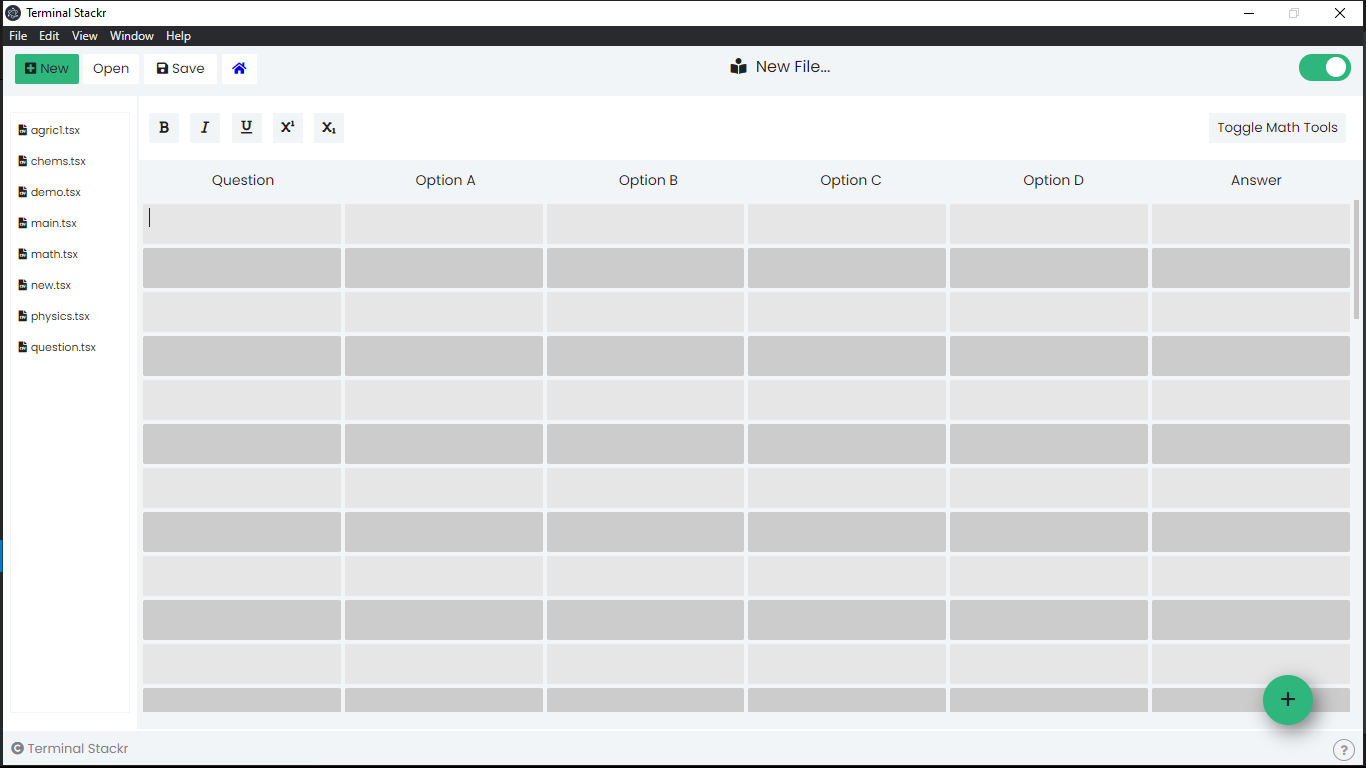
Task: Toggle italic formatting
Action: coord(205,127)
